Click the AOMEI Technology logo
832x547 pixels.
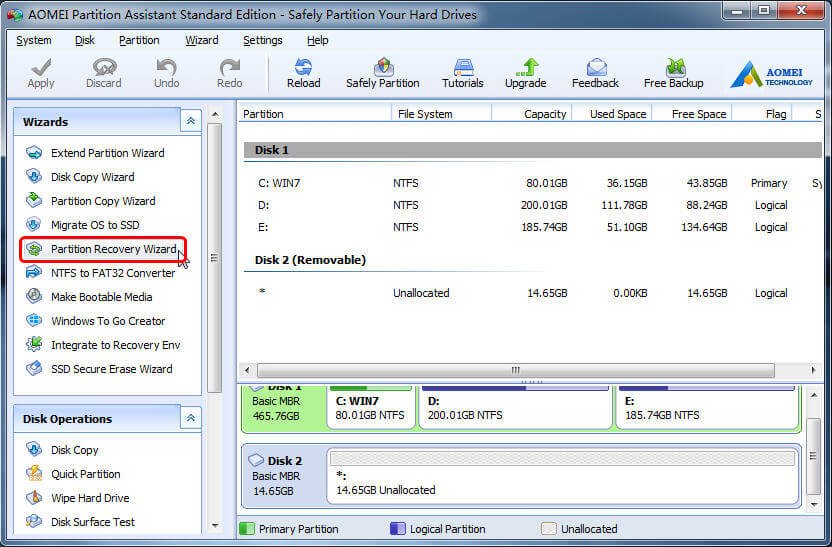(772, 74)
